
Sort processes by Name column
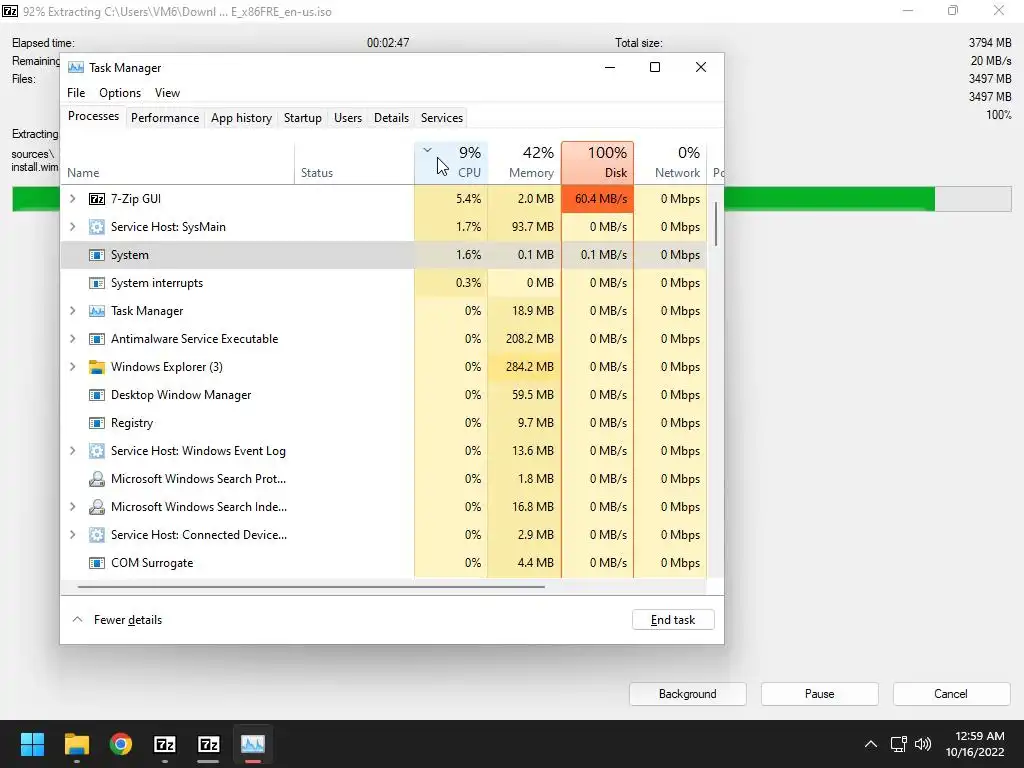click(x=177, y=163)
